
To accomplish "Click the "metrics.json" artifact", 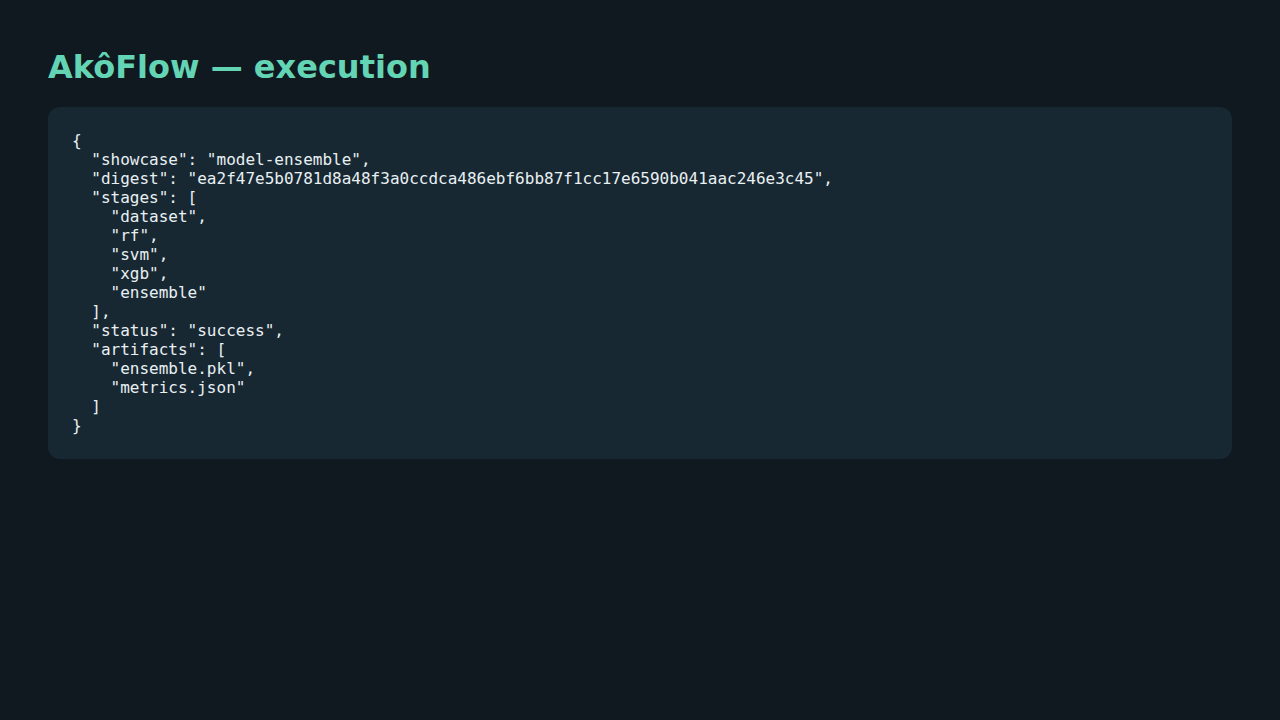I will [x=178, y=388].
